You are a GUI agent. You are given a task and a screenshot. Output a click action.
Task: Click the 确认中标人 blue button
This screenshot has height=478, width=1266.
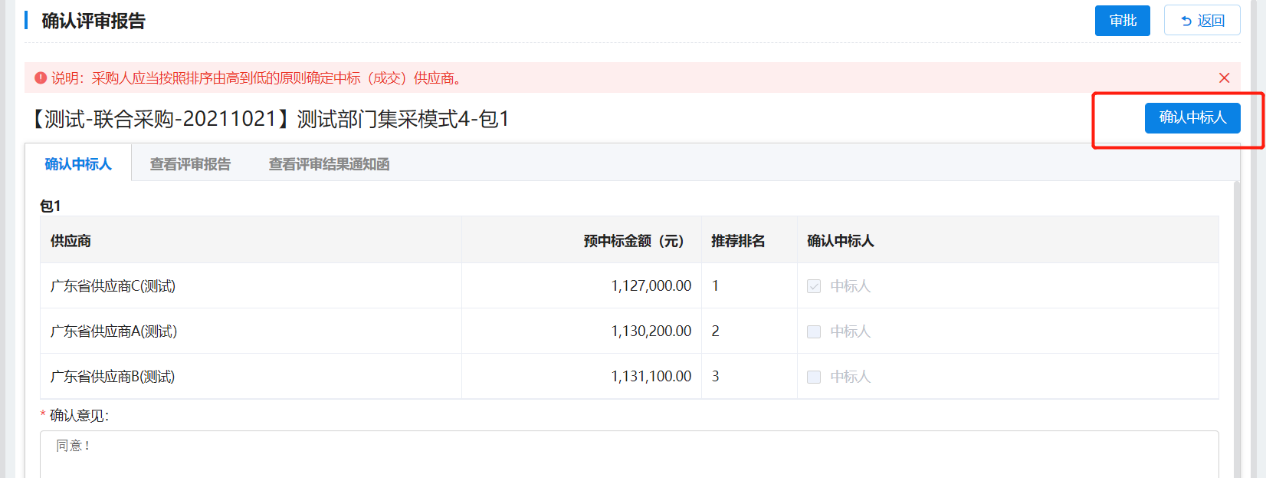pos(1192,117)
